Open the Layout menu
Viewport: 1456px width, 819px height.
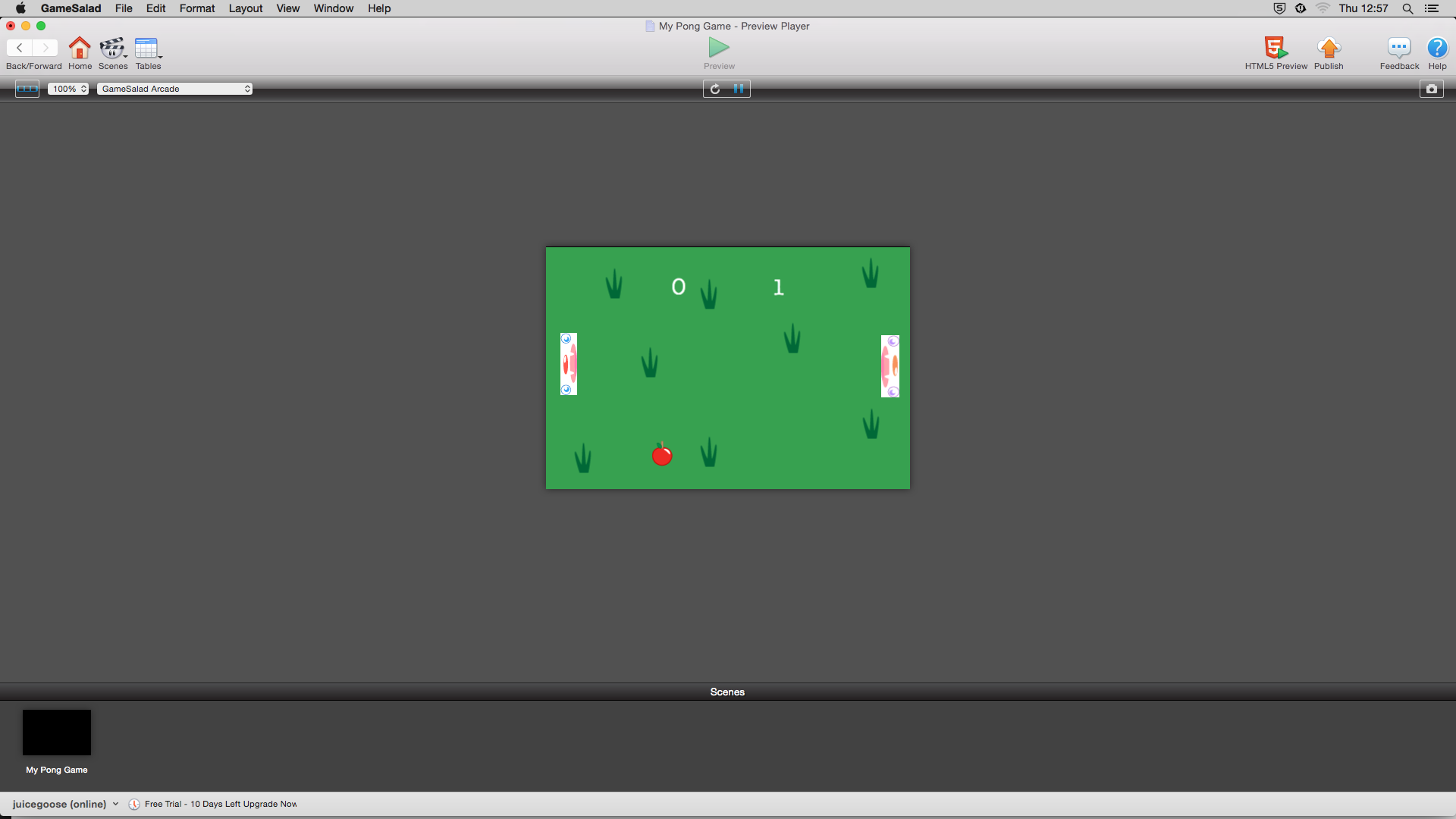point(245,8)
